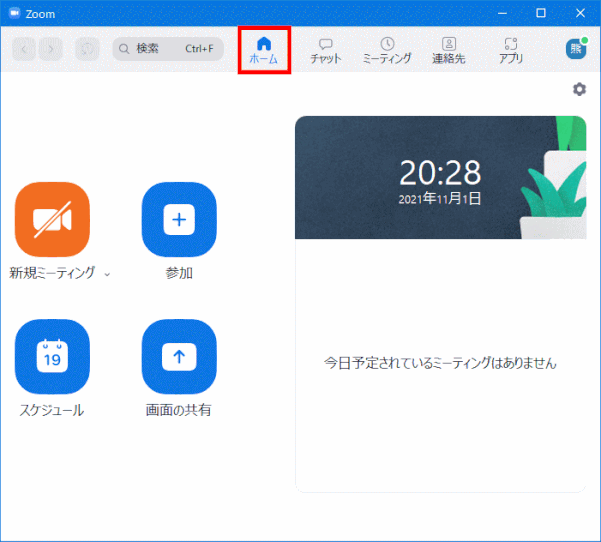
Task: Open the Contacts (連絡先) tab
Action: pyautogui.click(x=448, y=50)
